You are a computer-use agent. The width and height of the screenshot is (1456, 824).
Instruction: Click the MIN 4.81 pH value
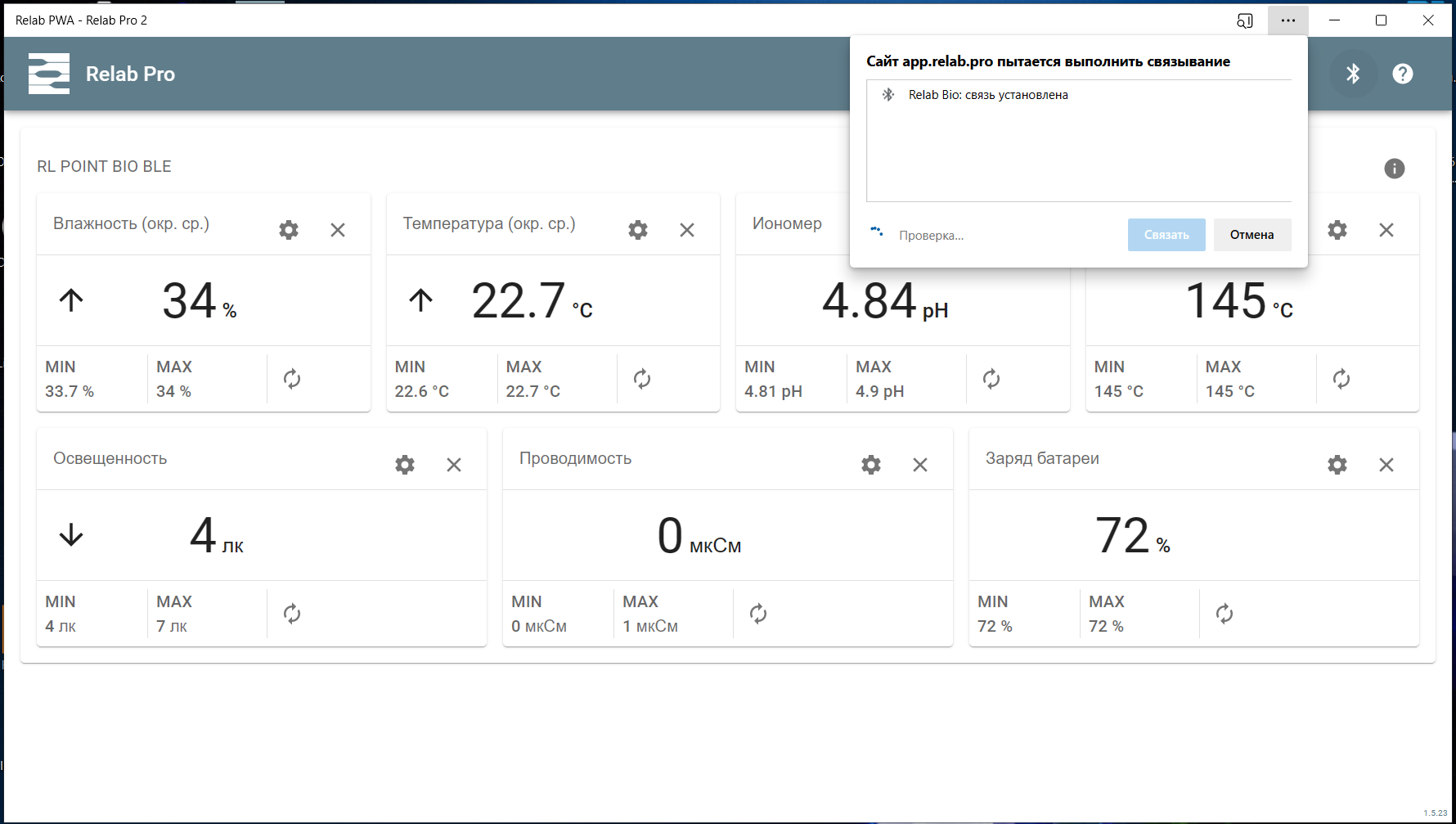(x=773, y=391)
